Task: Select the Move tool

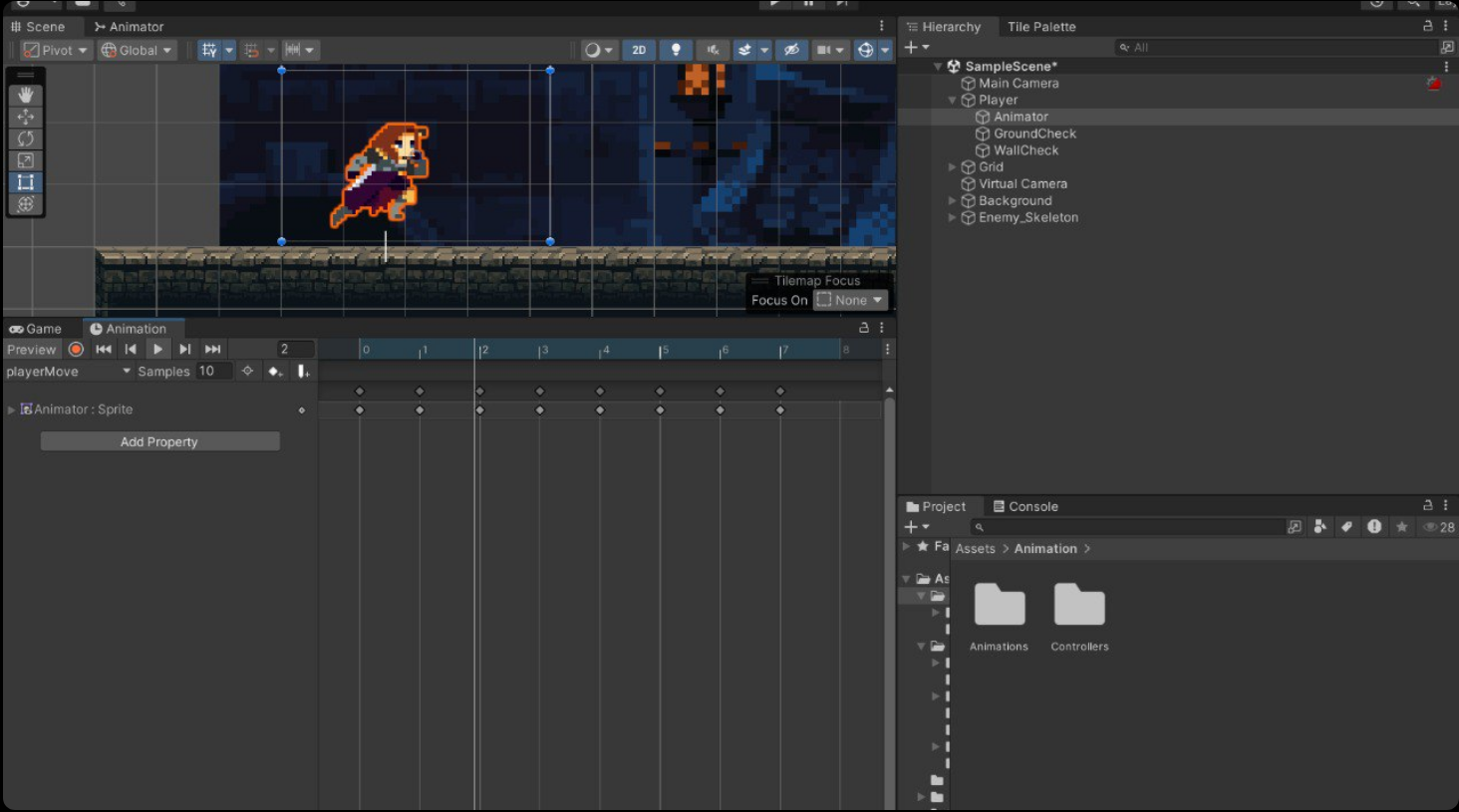Action: click(26, 117)
